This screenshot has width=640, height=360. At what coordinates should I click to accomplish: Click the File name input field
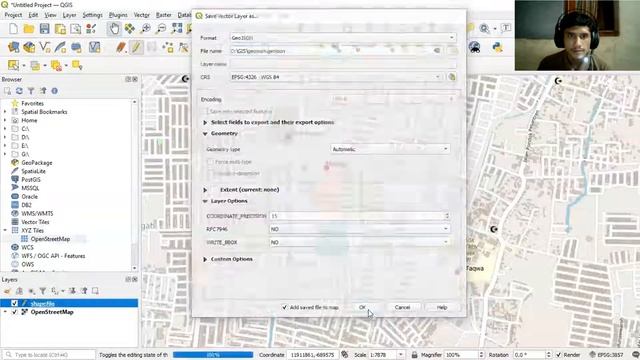tap(337, 51)
